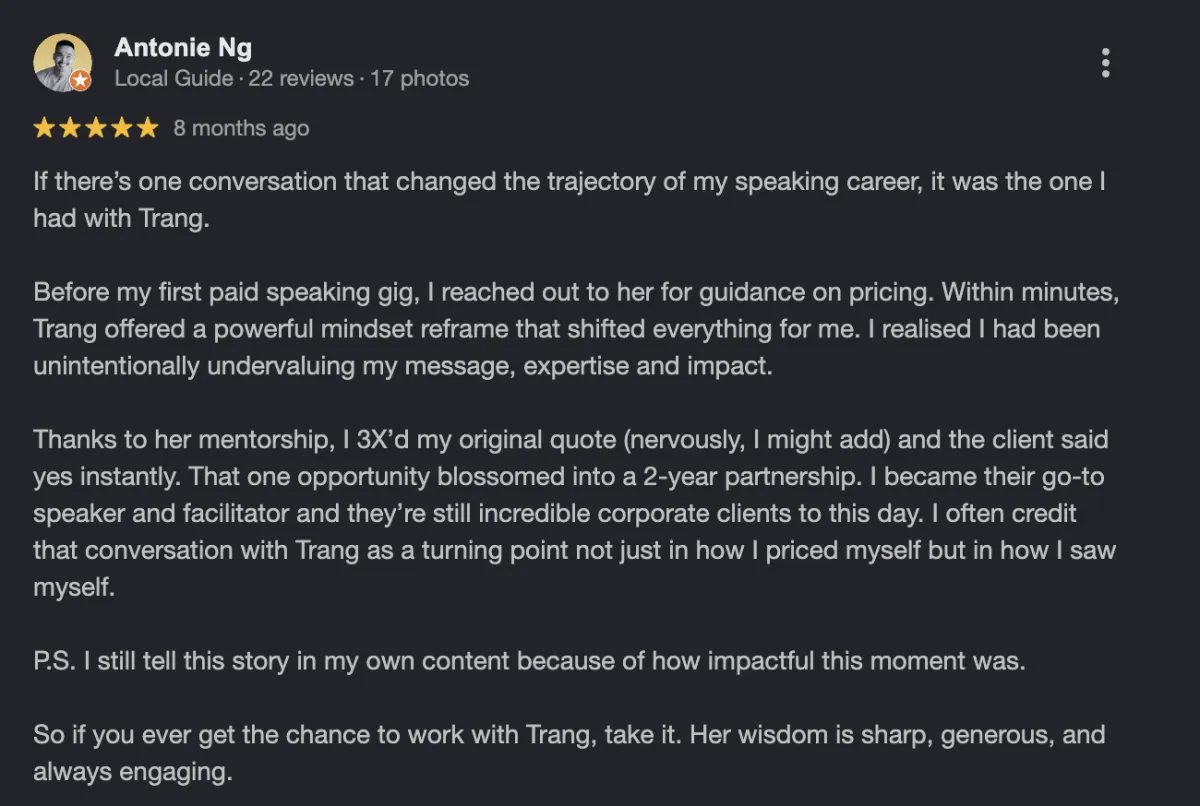Click the "22 reviews" count
Image resolution: width=1200 pixels, height=806 pixels.
coord(301,78)
